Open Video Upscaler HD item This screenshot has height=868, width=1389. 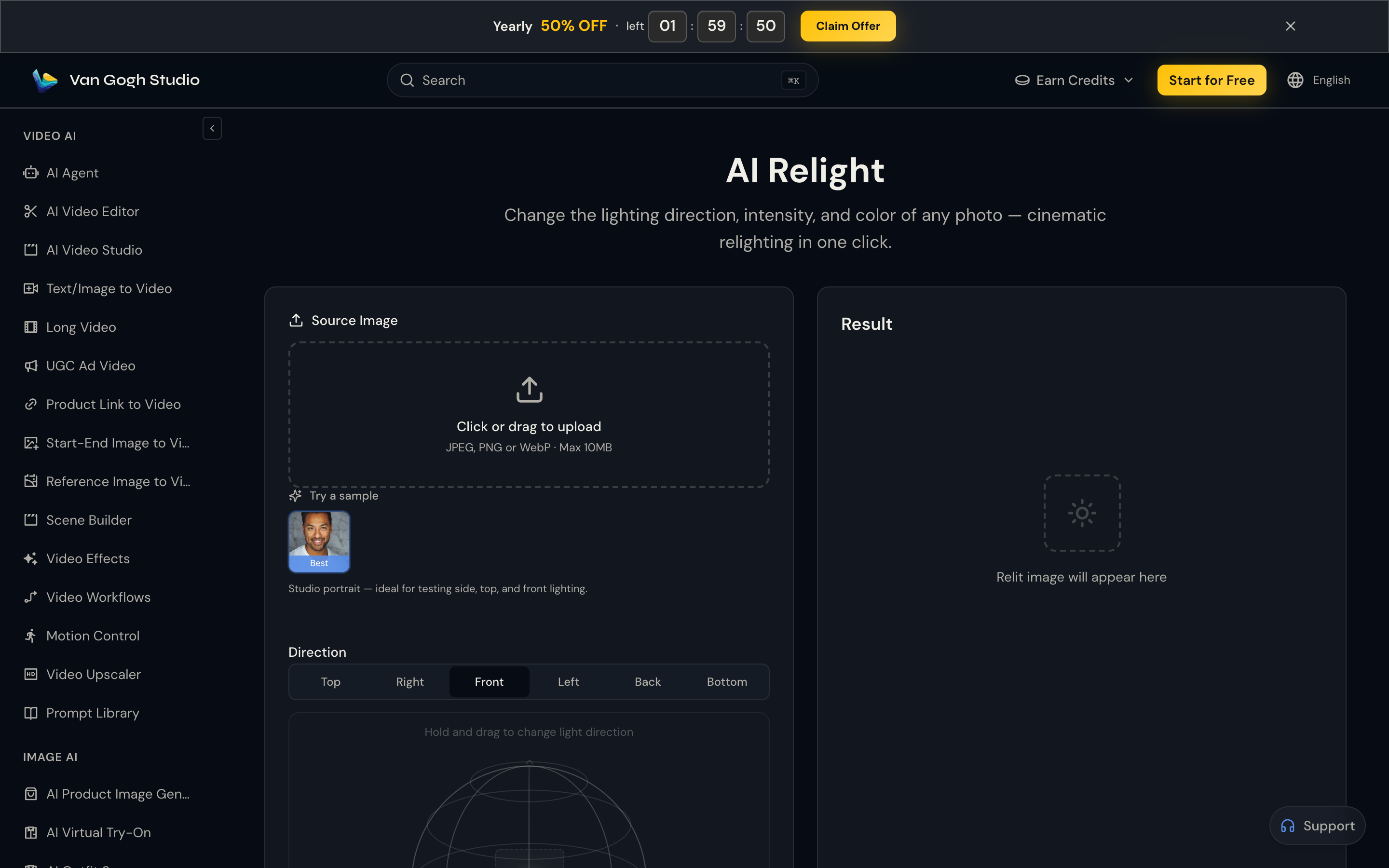click(x=82, y=674)
